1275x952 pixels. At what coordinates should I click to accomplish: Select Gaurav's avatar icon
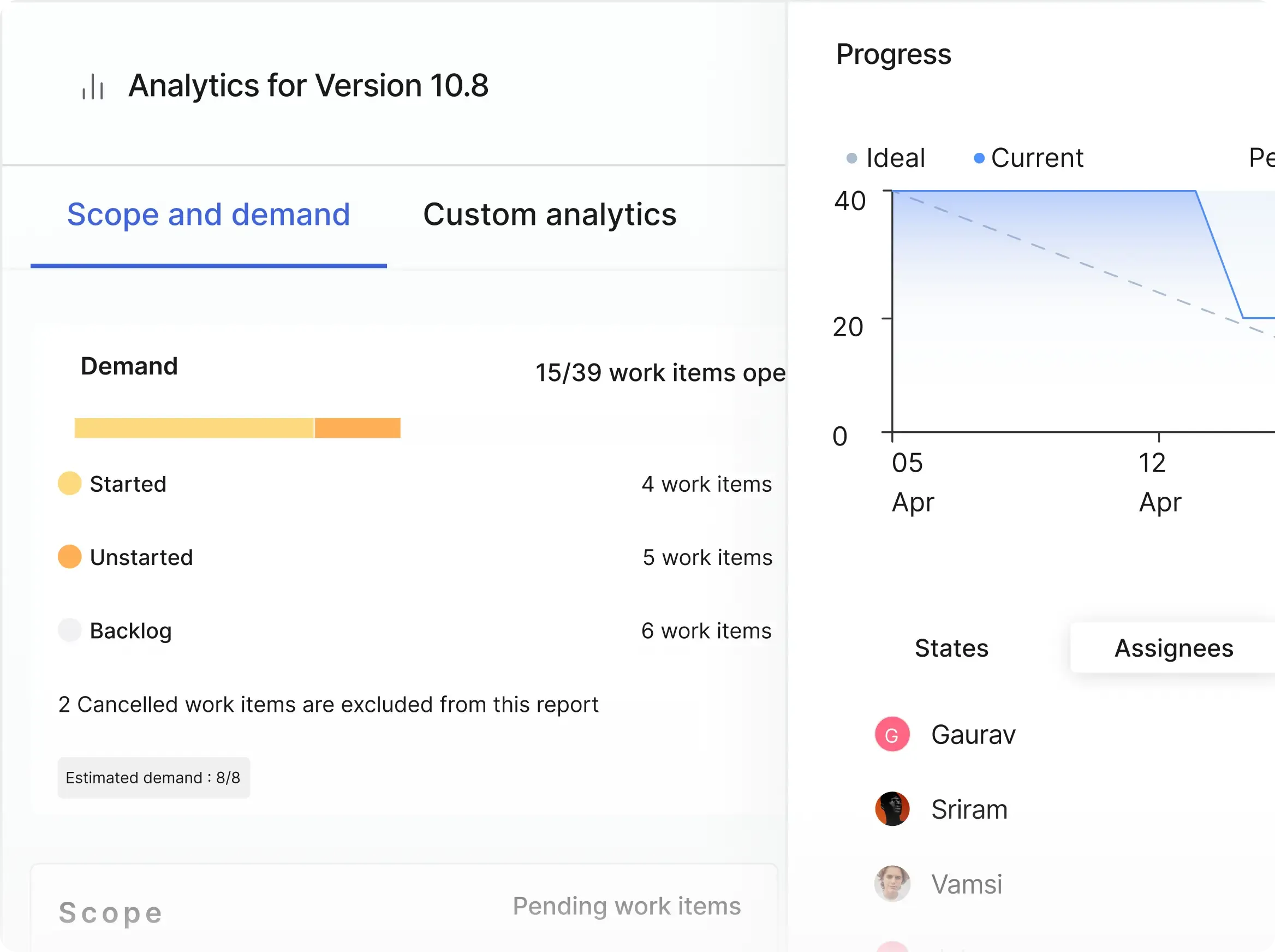tap(892, 734)
